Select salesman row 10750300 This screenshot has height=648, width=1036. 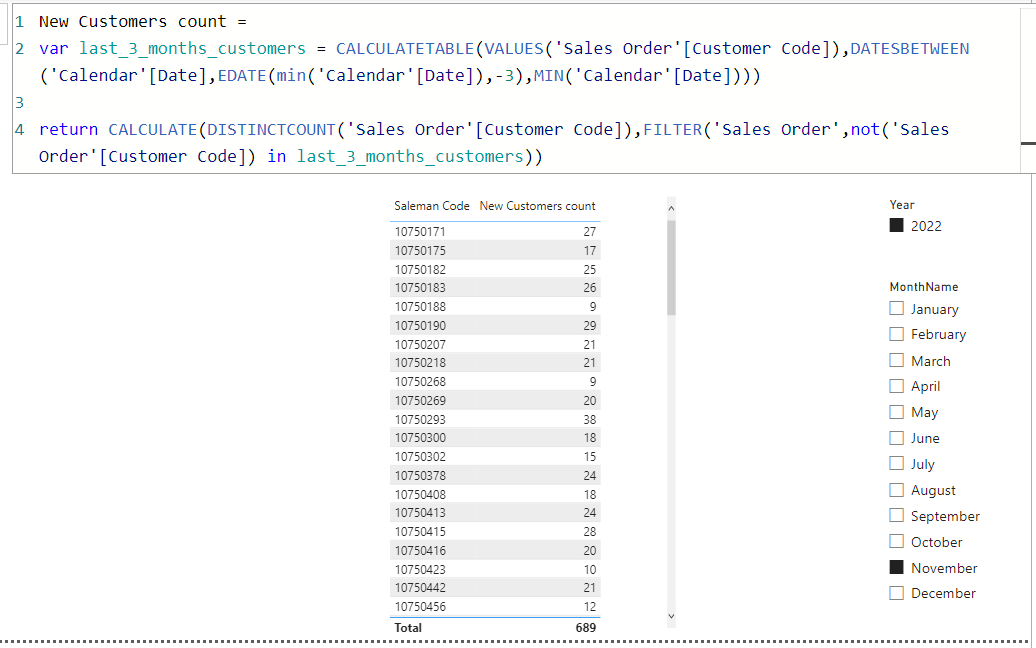coord(495,438)
